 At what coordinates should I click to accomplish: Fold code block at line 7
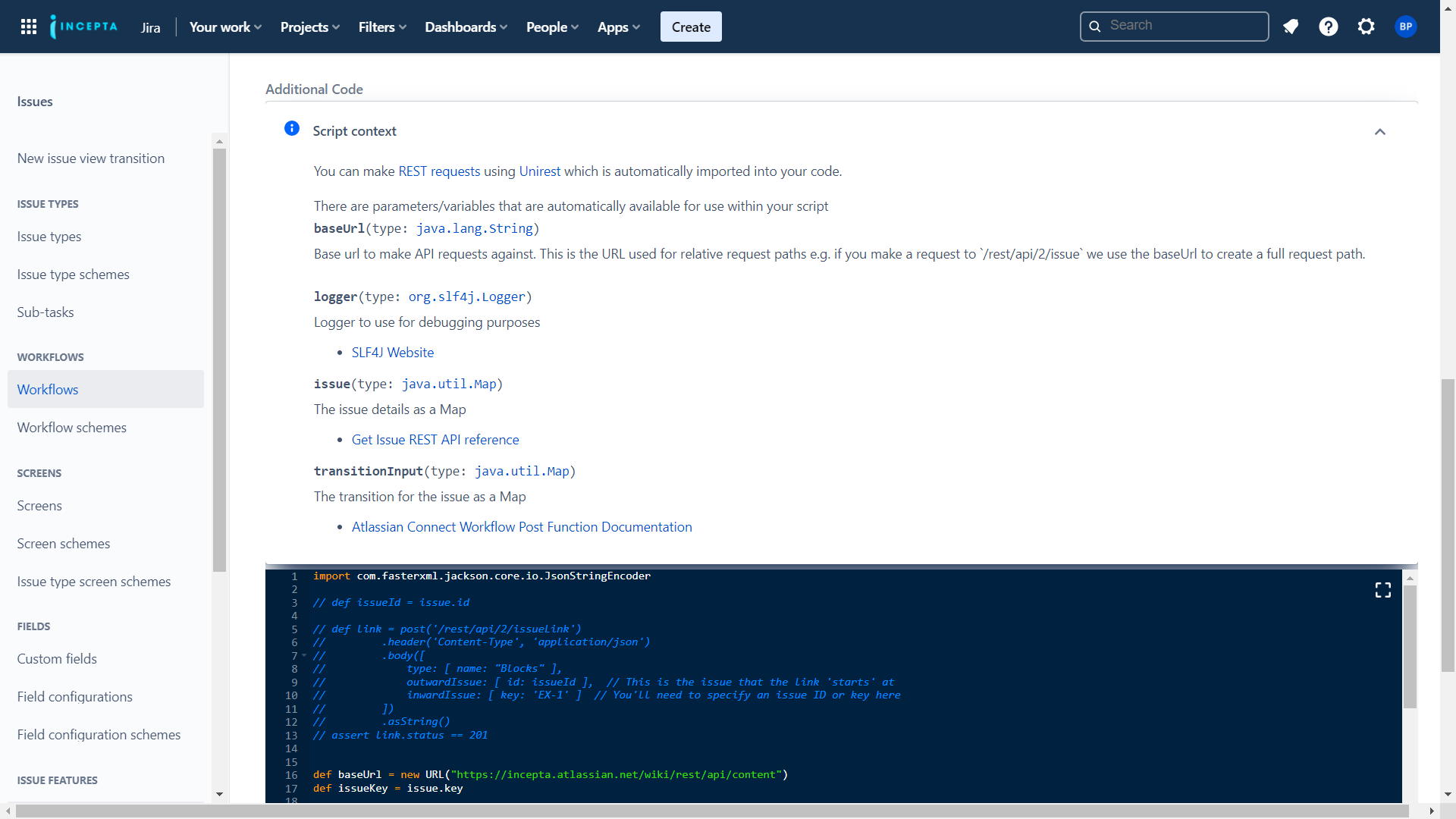tap(304, 655)
